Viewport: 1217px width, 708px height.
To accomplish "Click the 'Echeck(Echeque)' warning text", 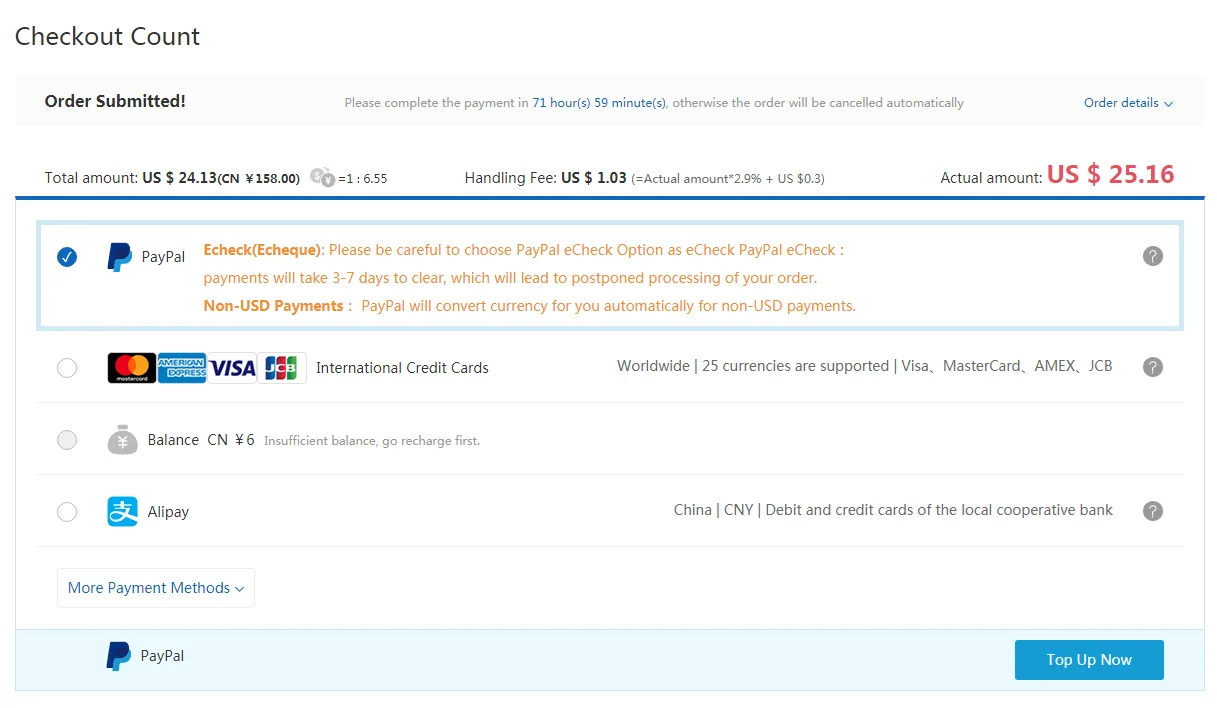I will (262, 250).
